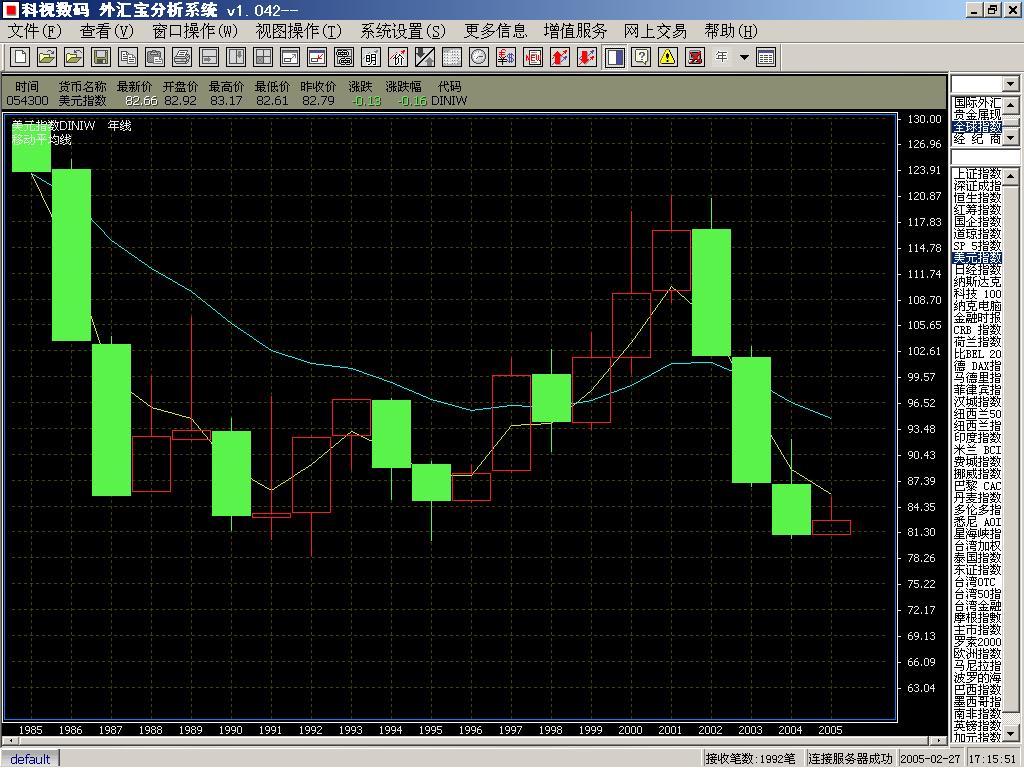Screen dimensions: 1024x768
Task: Select 巴西指数 in the index list
Action: tap(977, 690)
